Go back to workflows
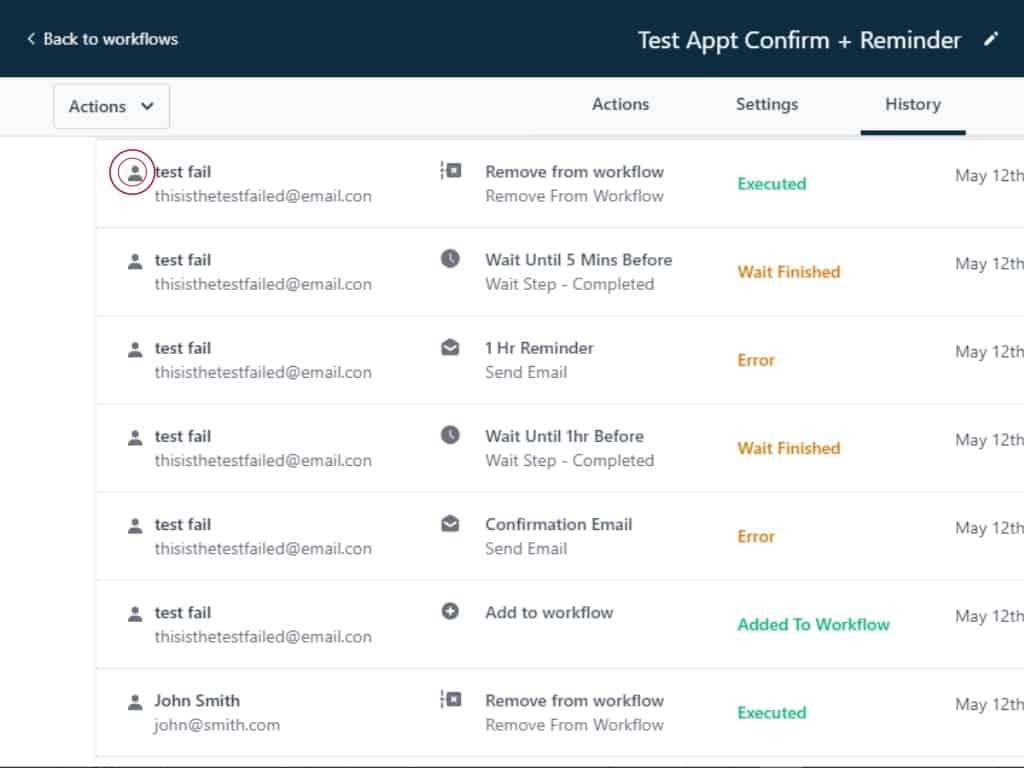The height and width of the screenshot is (768, 1024). [x=102, y=39]
